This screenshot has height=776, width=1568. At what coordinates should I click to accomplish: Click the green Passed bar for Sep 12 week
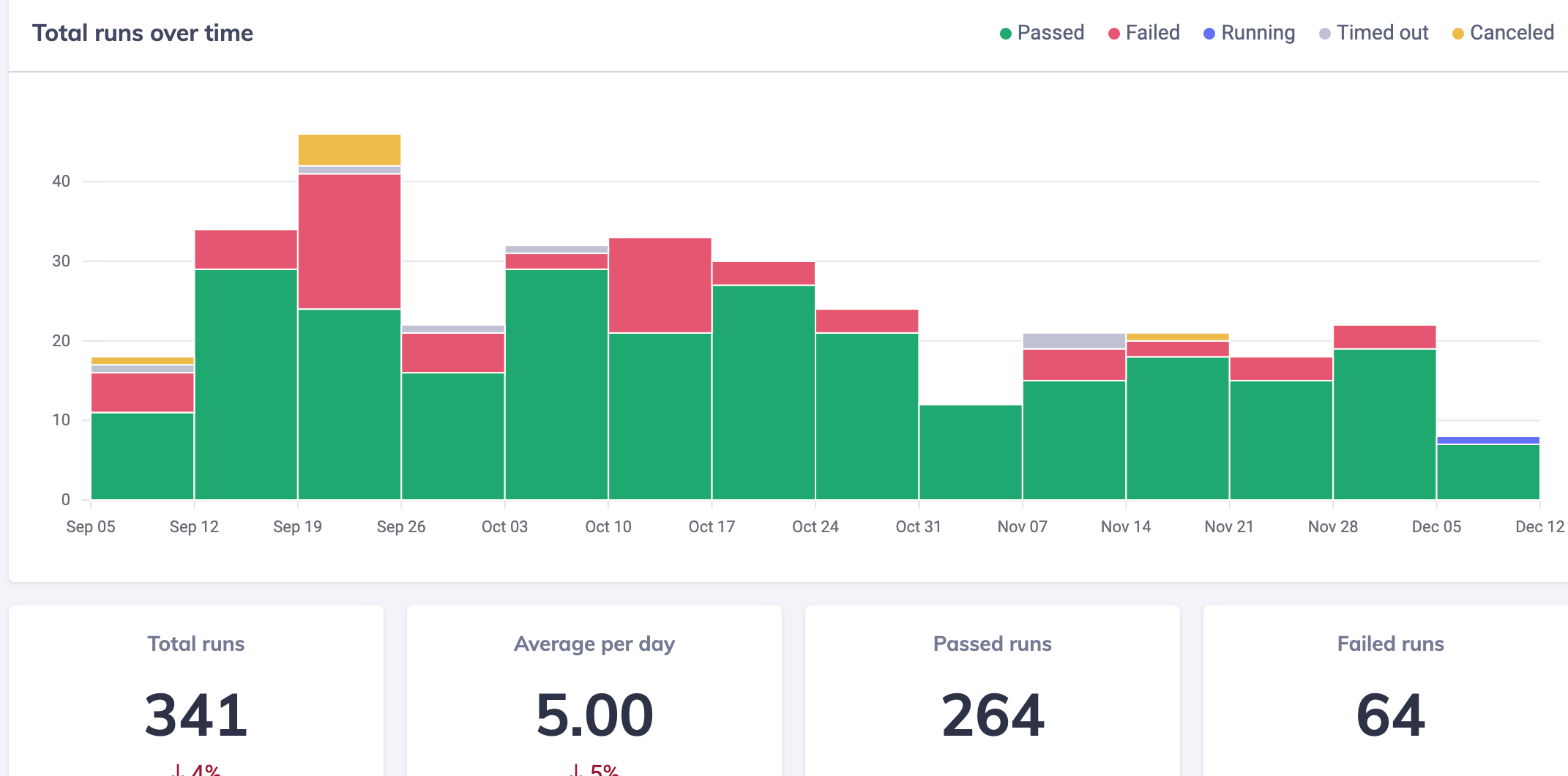click(246, 384)
